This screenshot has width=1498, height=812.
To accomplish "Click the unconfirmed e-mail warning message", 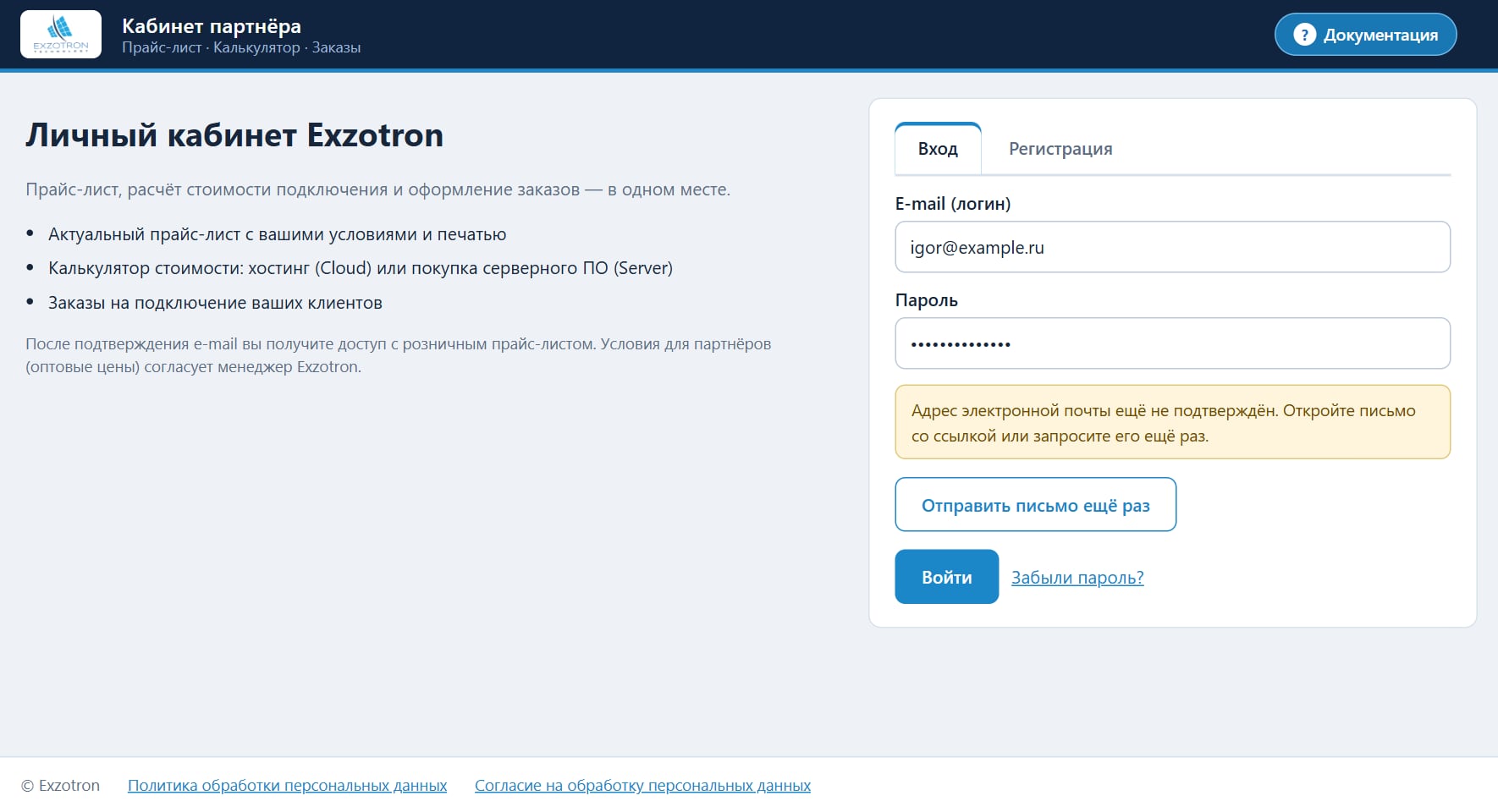I will point(1172,423).
